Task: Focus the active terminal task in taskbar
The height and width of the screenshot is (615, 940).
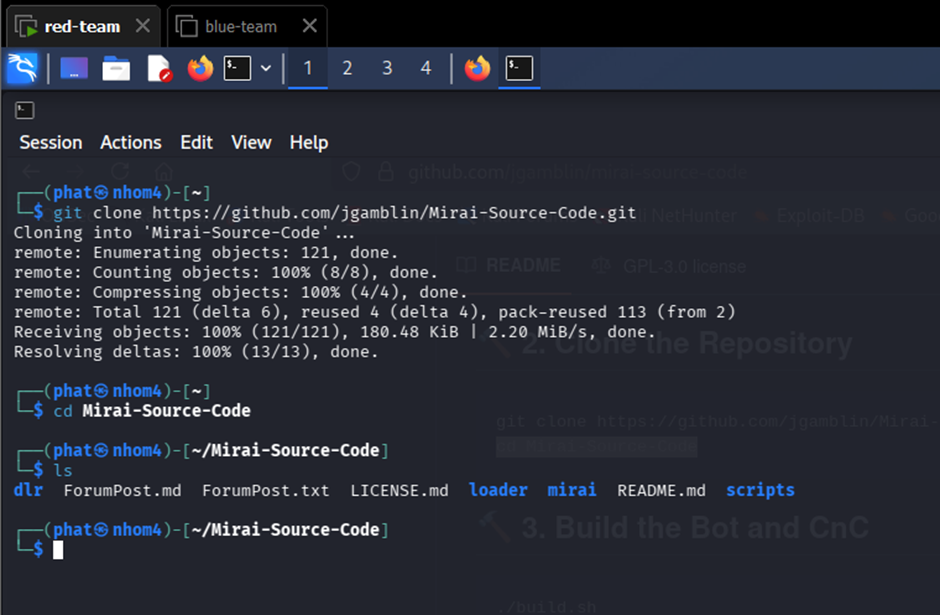Action: coord(519,68)
